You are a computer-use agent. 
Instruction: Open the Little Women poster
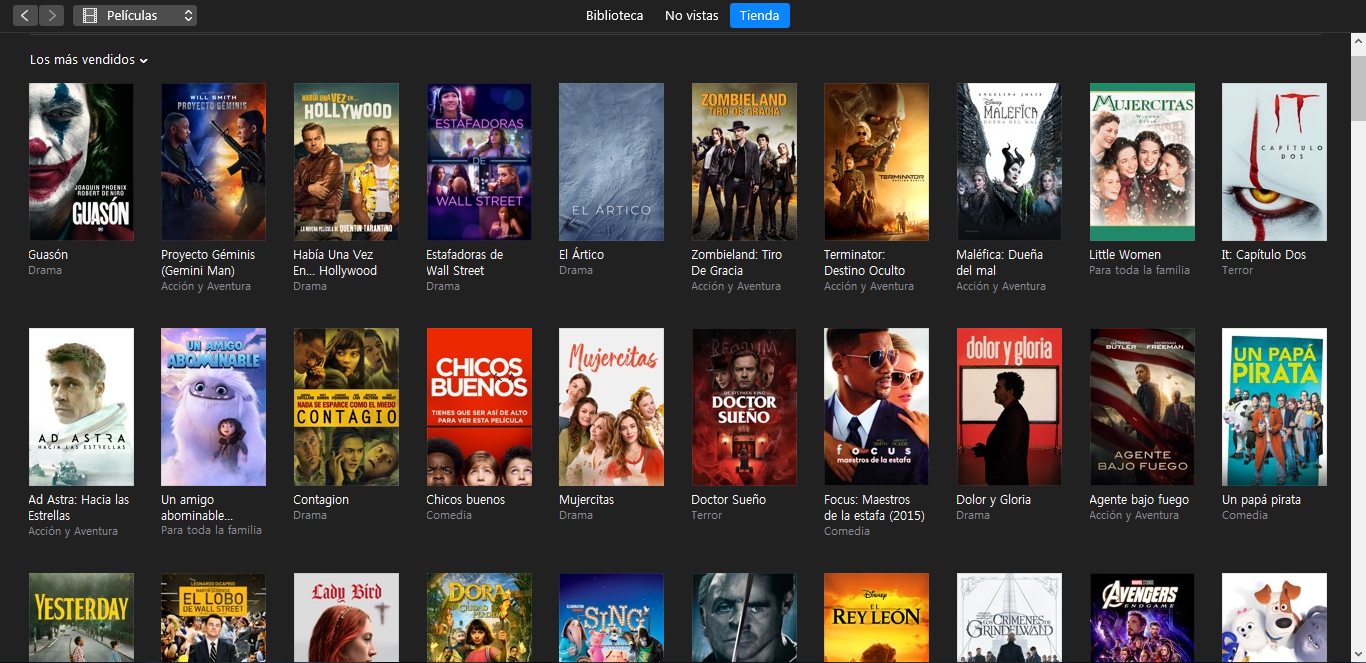1142,162
